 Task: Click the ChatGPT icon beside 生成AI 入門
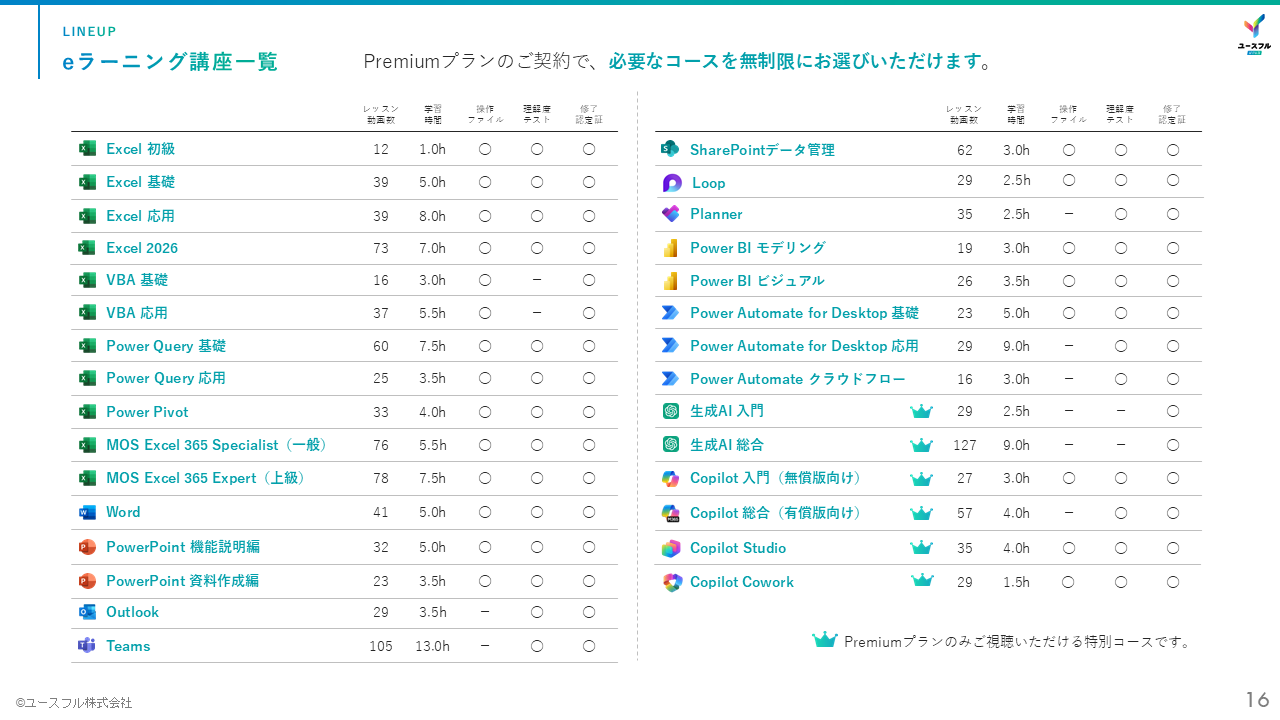671,411
